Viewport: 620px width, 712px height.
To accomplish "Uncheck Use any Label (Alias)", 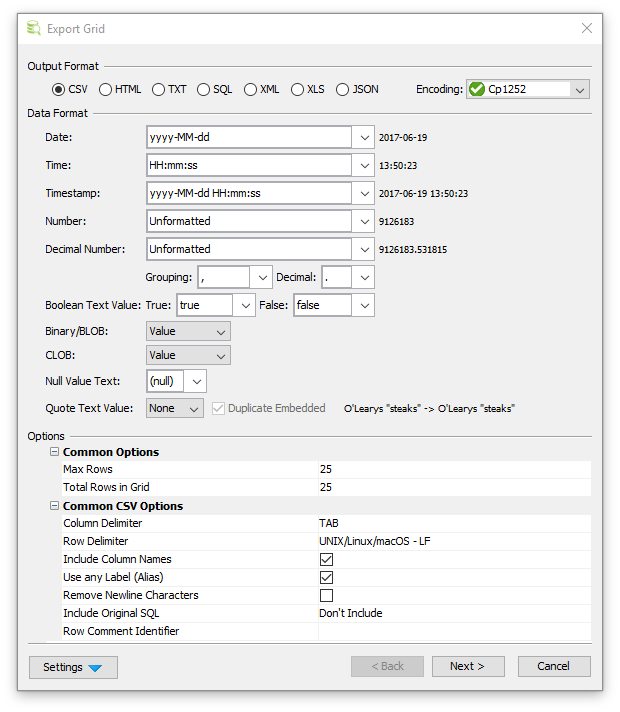I will click(x=326, y=577).
